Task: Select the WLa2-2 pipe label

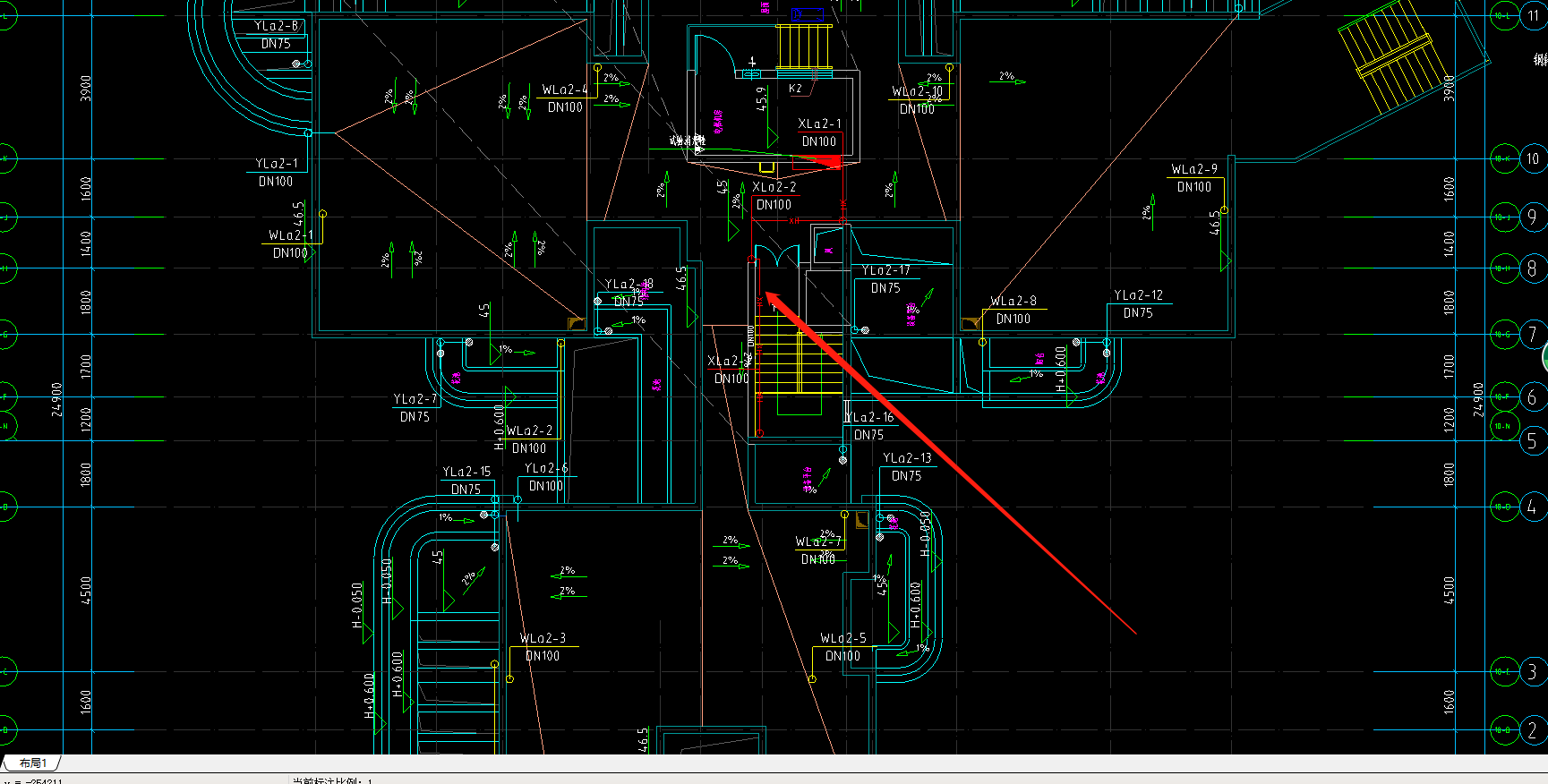Action: coord(530,430)
